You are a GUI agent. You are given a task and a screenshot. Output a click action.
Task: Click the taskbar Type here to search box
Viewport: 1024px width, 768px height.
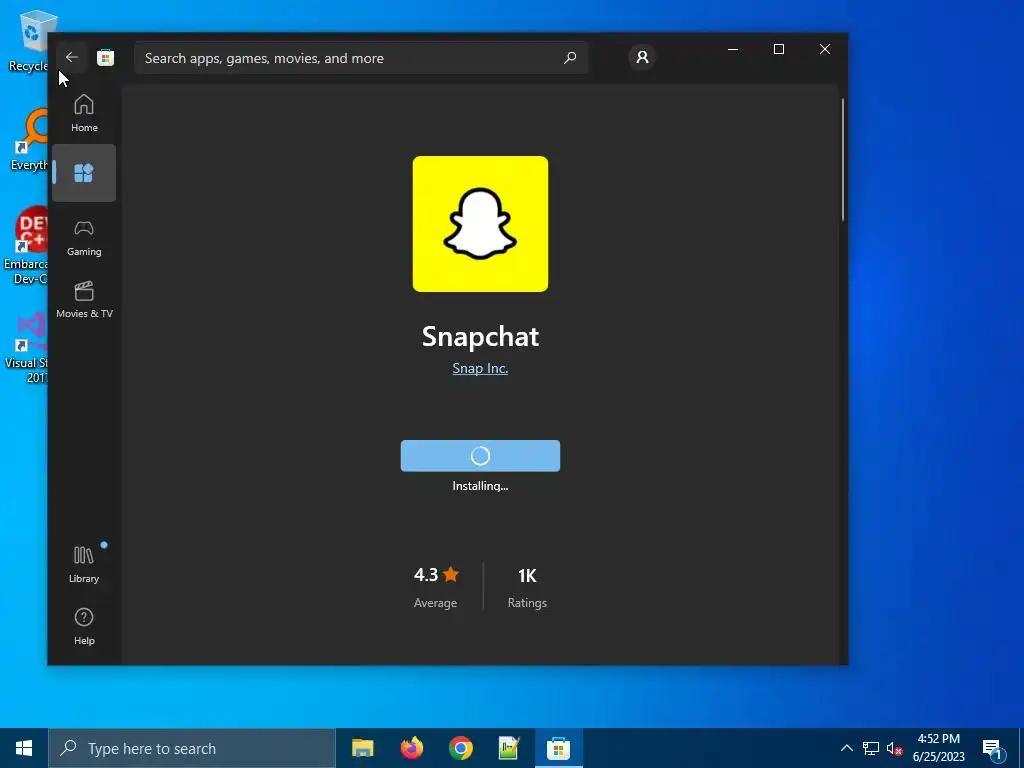coord(192,748)
